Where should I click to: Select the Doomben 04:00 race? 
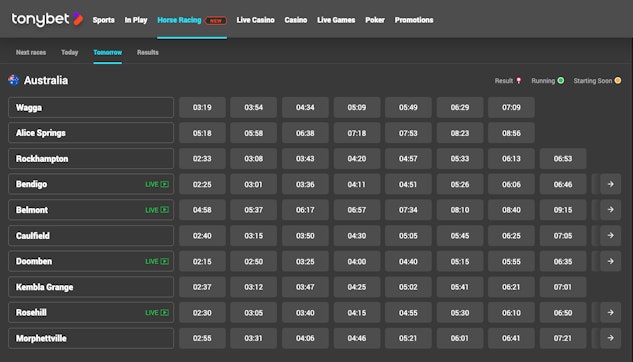[x=356, y=261]
